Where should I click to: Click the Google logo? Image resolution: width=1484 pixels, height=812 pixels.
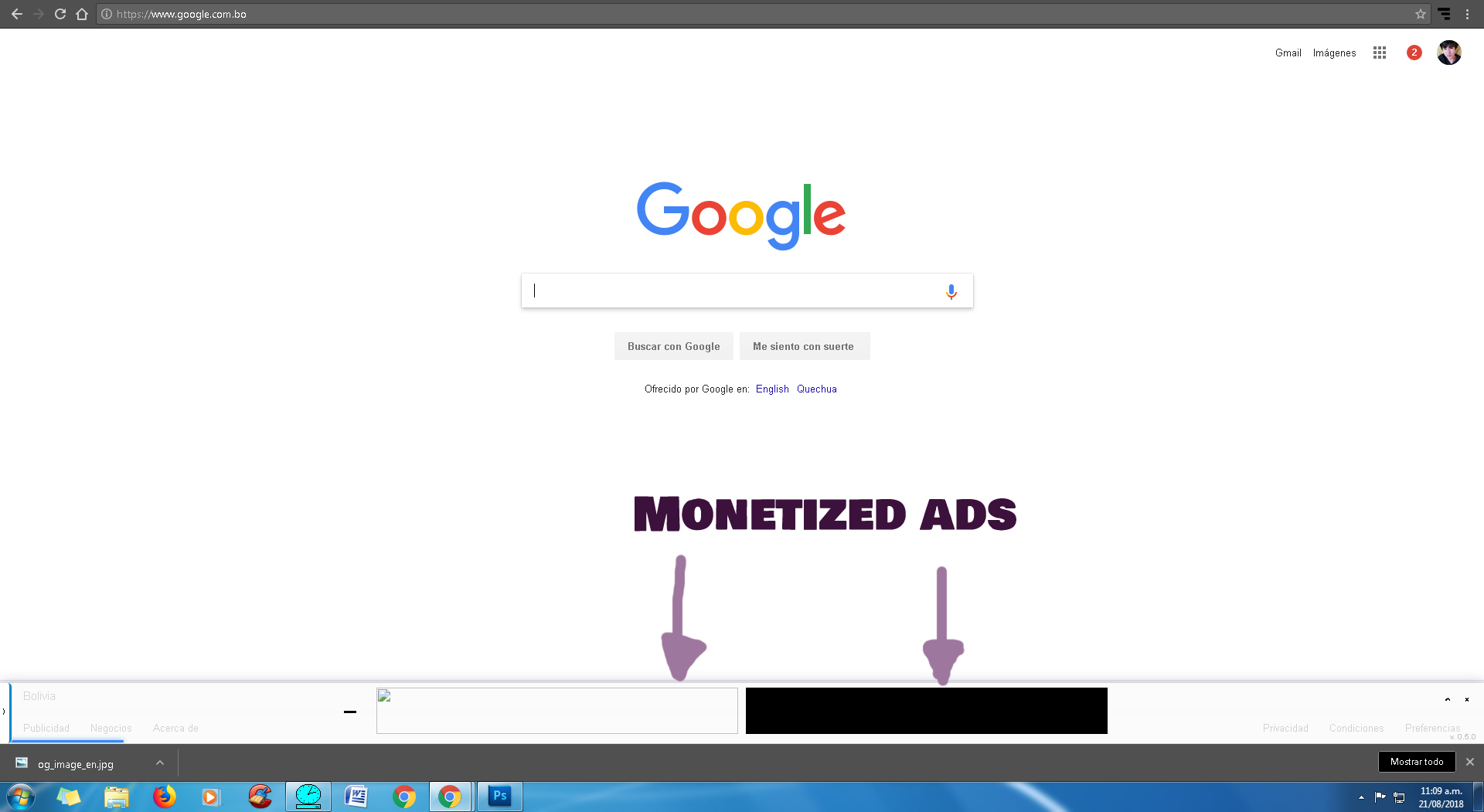741,216
